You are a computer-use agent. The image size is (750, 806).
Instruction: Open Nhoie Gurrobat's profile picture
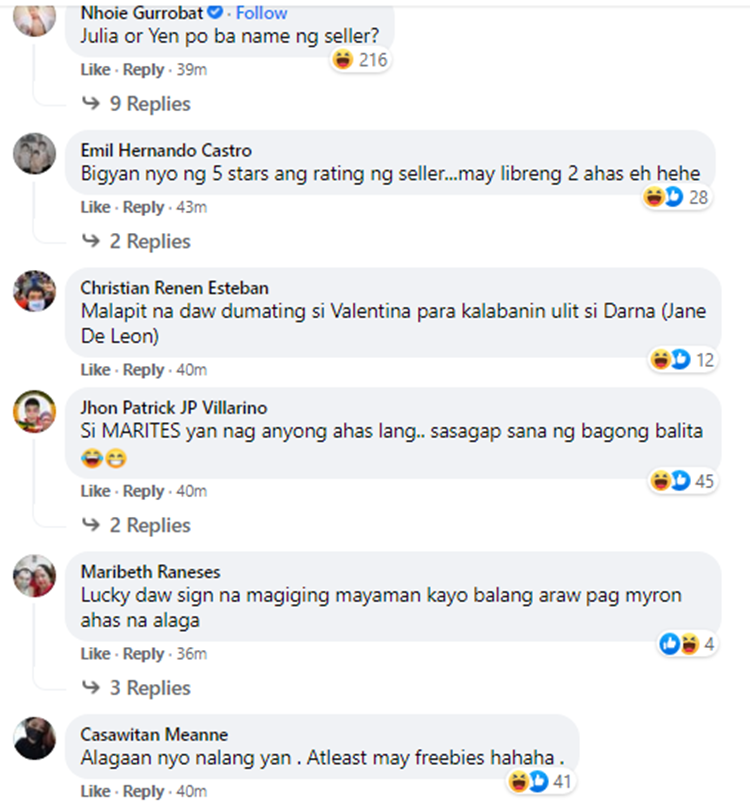[x=34, y=19]
